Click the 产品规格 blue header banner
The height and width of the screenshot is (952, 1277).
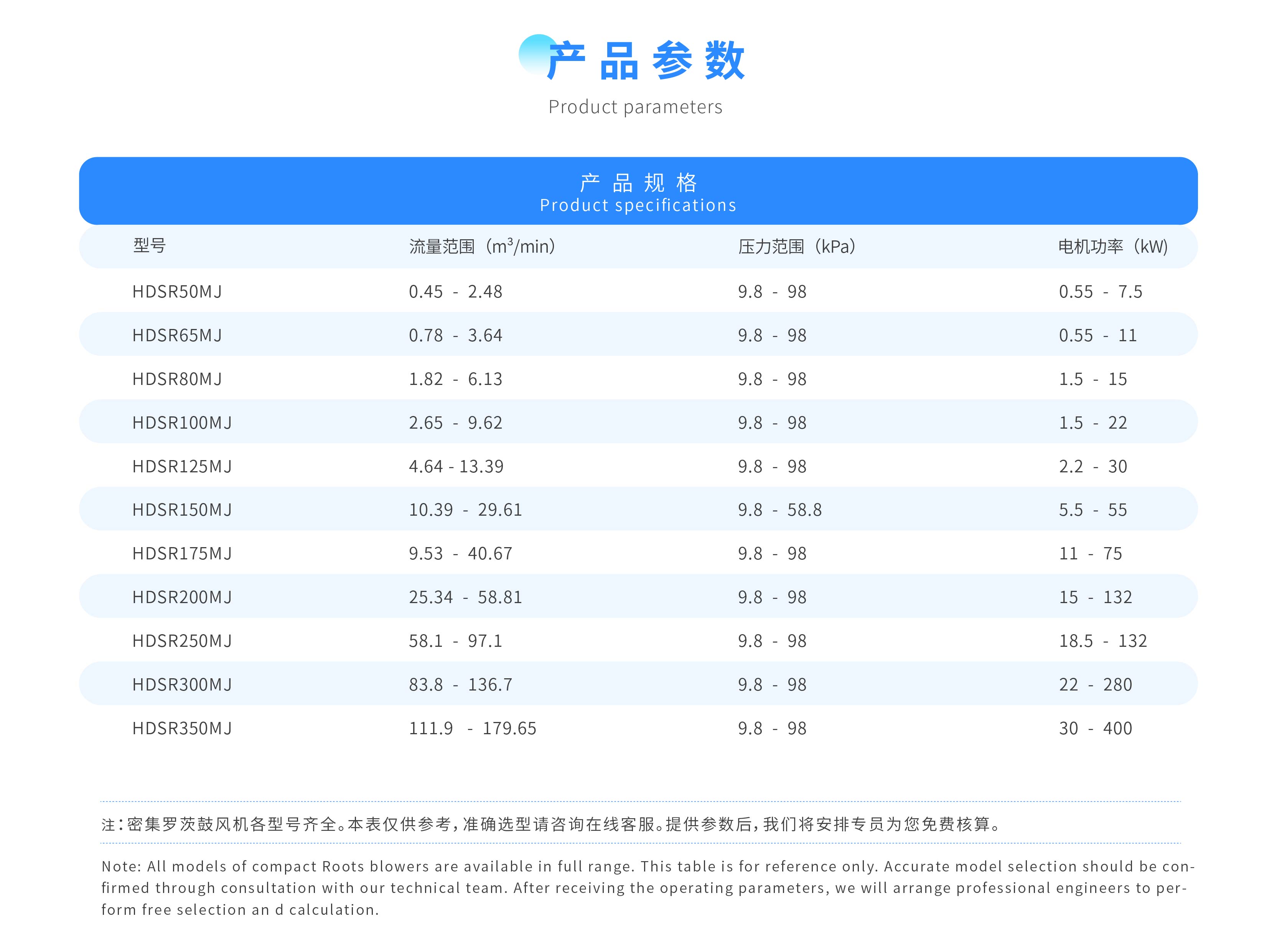[638, 191]
